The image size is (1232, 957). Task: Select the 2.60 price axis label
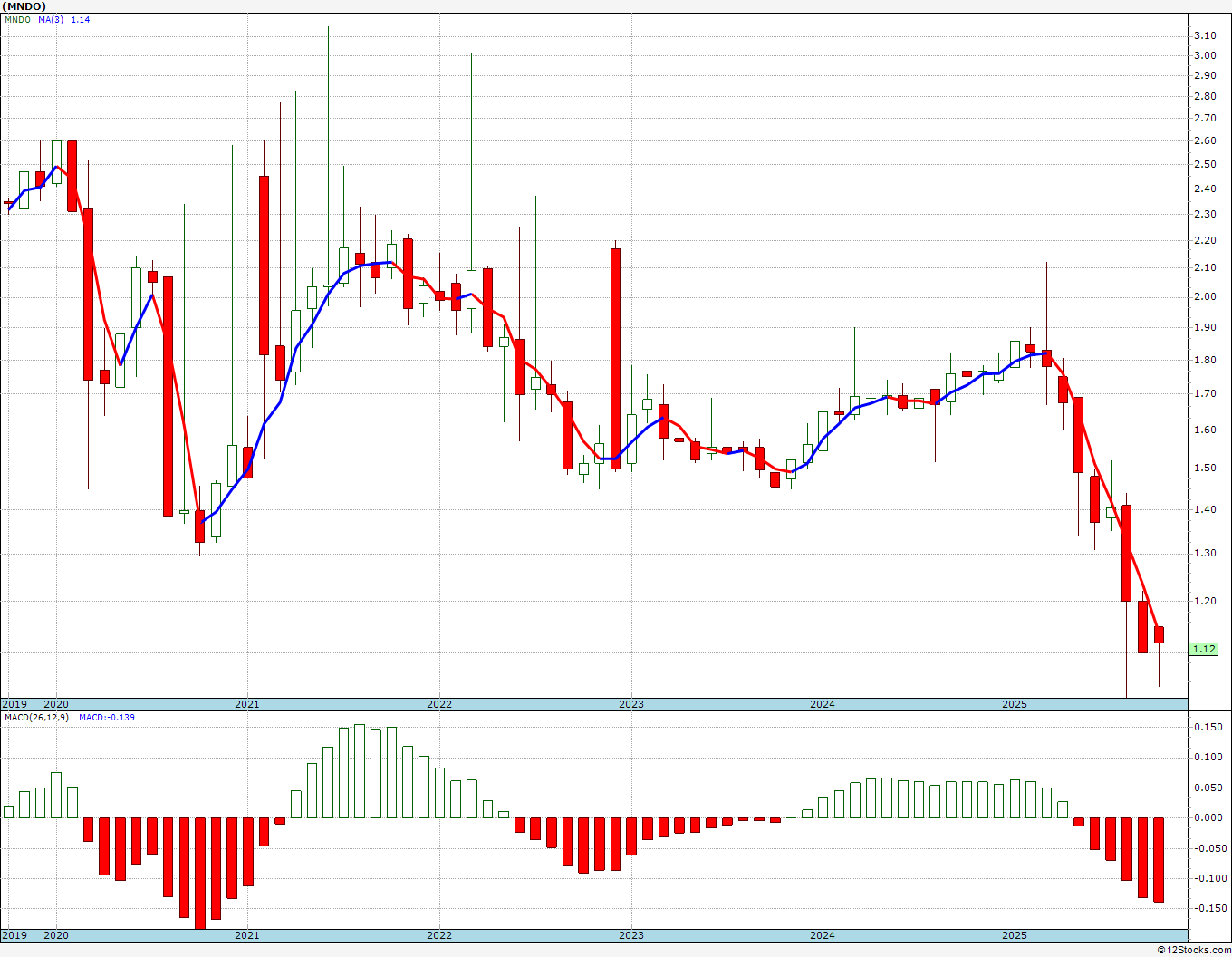1205,140
